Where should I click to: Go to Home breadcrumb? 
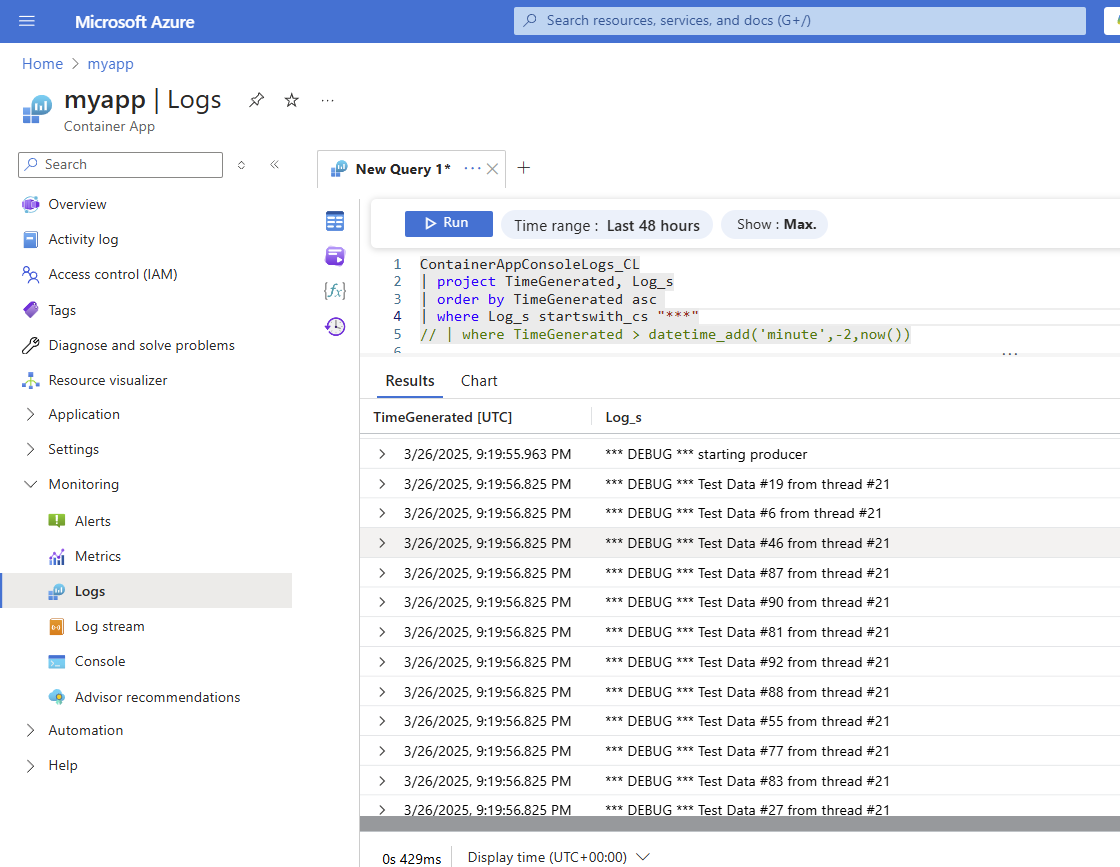point(42,64)
